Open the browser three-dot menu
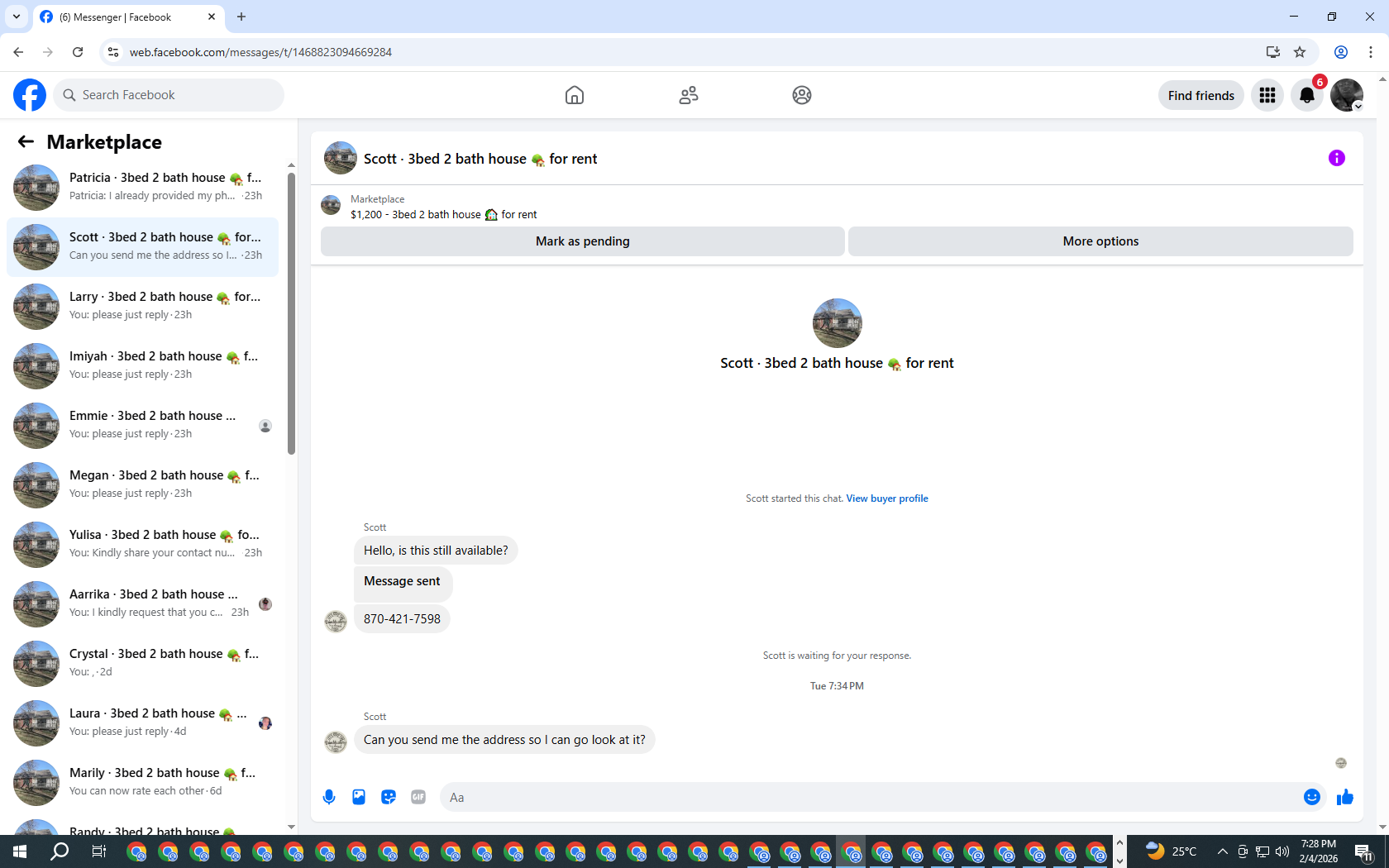This screenshot has height=868, width=1389. [x=1371, y=52]
